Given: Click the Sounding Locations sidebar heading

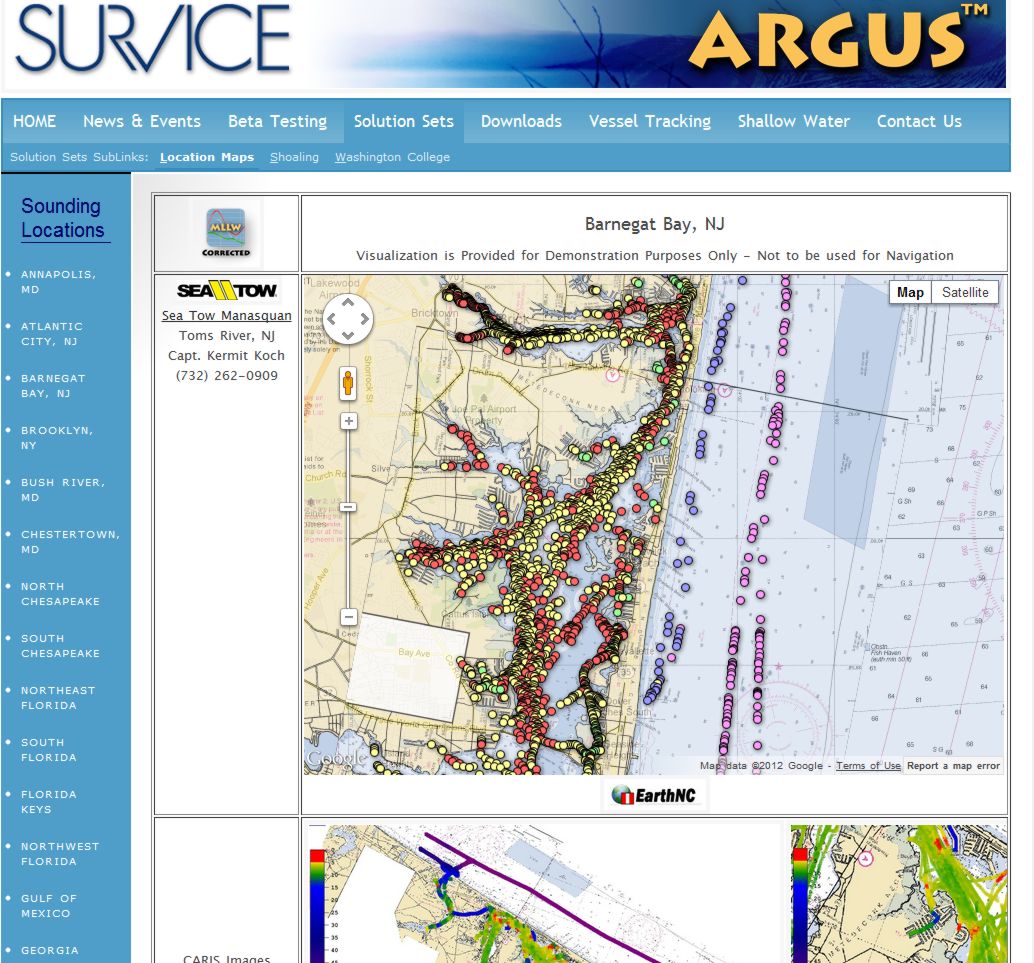Looking at the screenshot, I should [x=63, y=218].
